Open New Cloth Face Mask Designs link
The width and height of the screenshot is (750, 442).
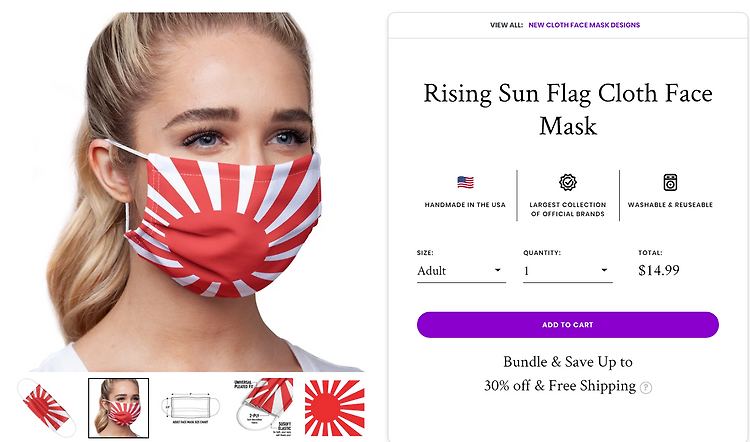[x=584, y=25]
